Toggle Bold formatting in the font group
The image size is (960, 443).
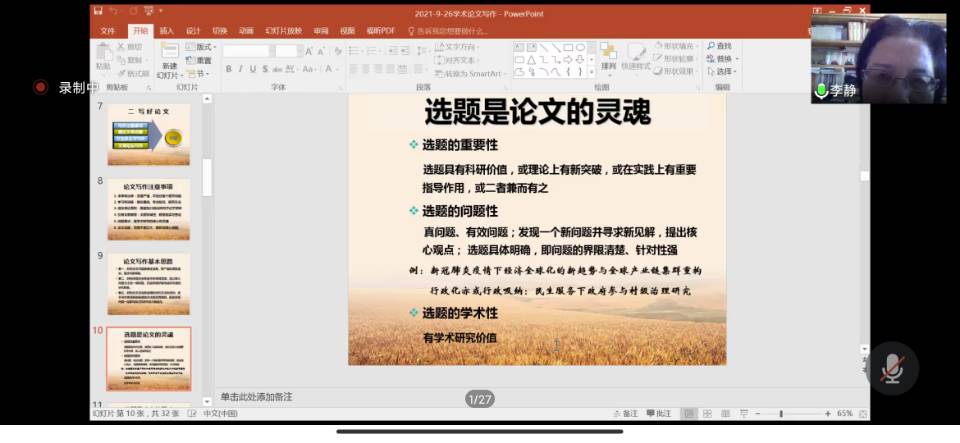(x=228, y=69)
